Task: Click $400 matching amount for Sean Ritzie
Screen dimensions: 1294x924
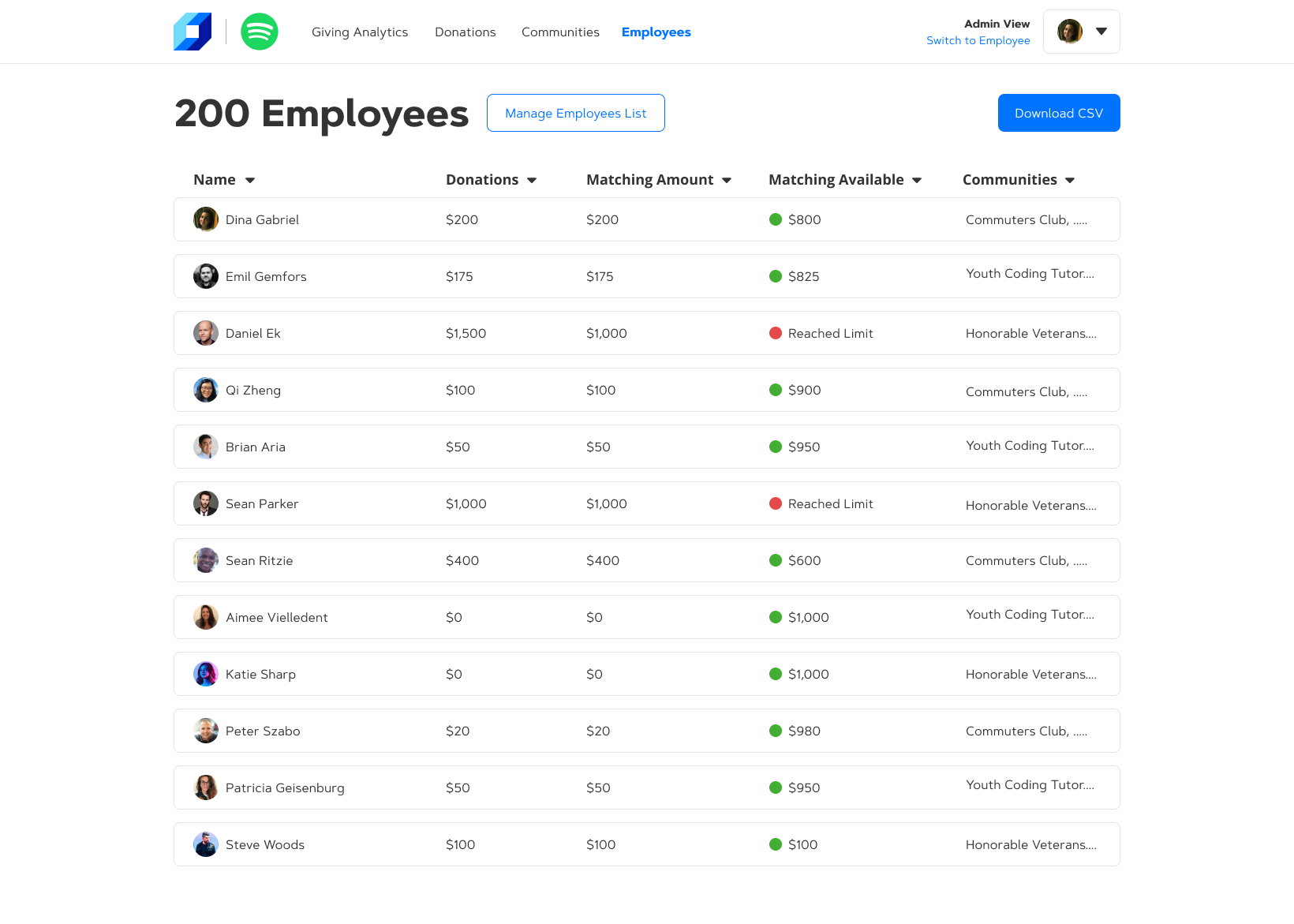Action: (x=603, y=561)
